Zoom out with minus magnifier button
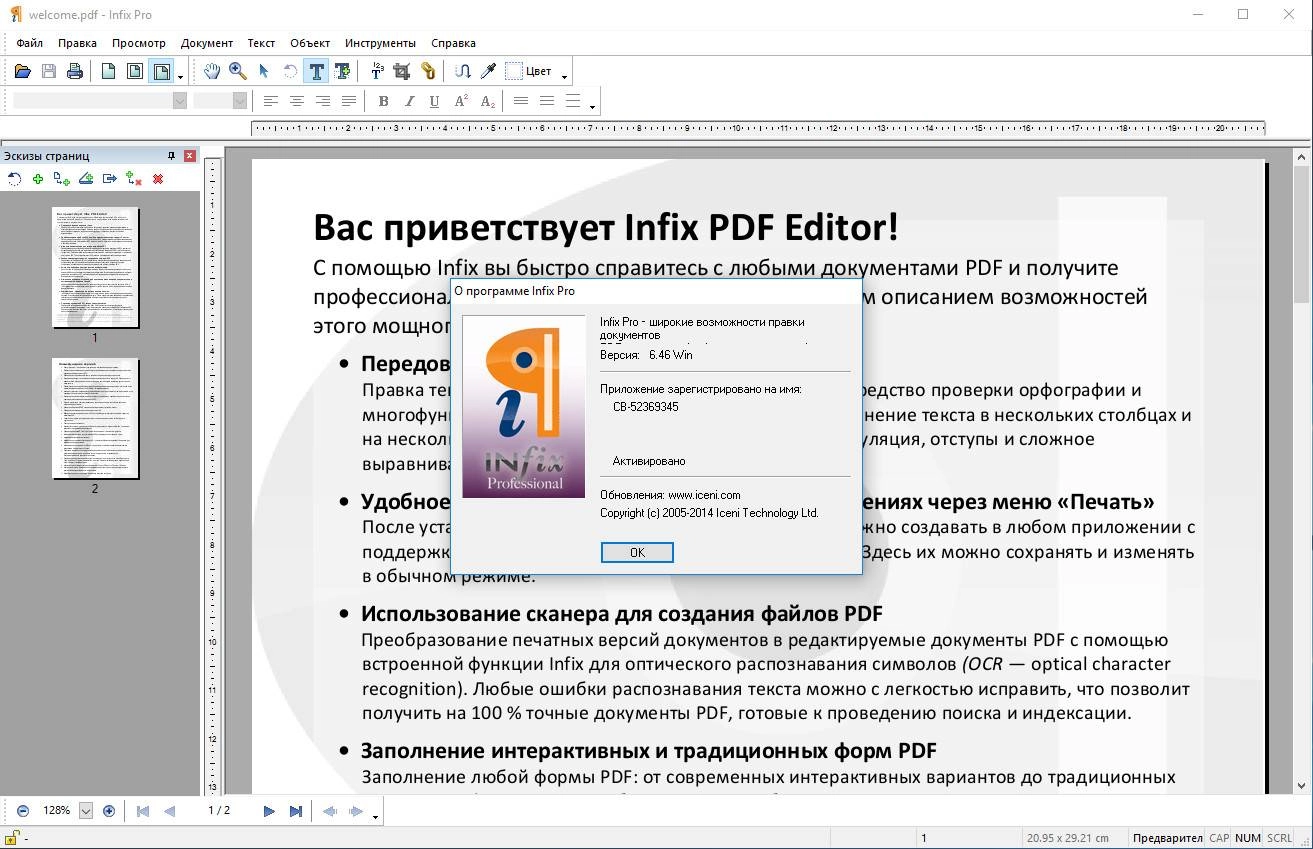This screenshot has width=1313, height=849. click(x=23, y=811)
